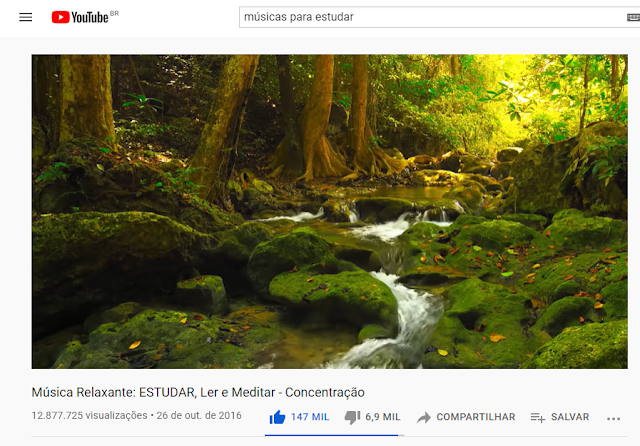Screen dimensions: 640x446
Task: Click the 12.877.725 visualizações count
Action: (x=89, y=415)
